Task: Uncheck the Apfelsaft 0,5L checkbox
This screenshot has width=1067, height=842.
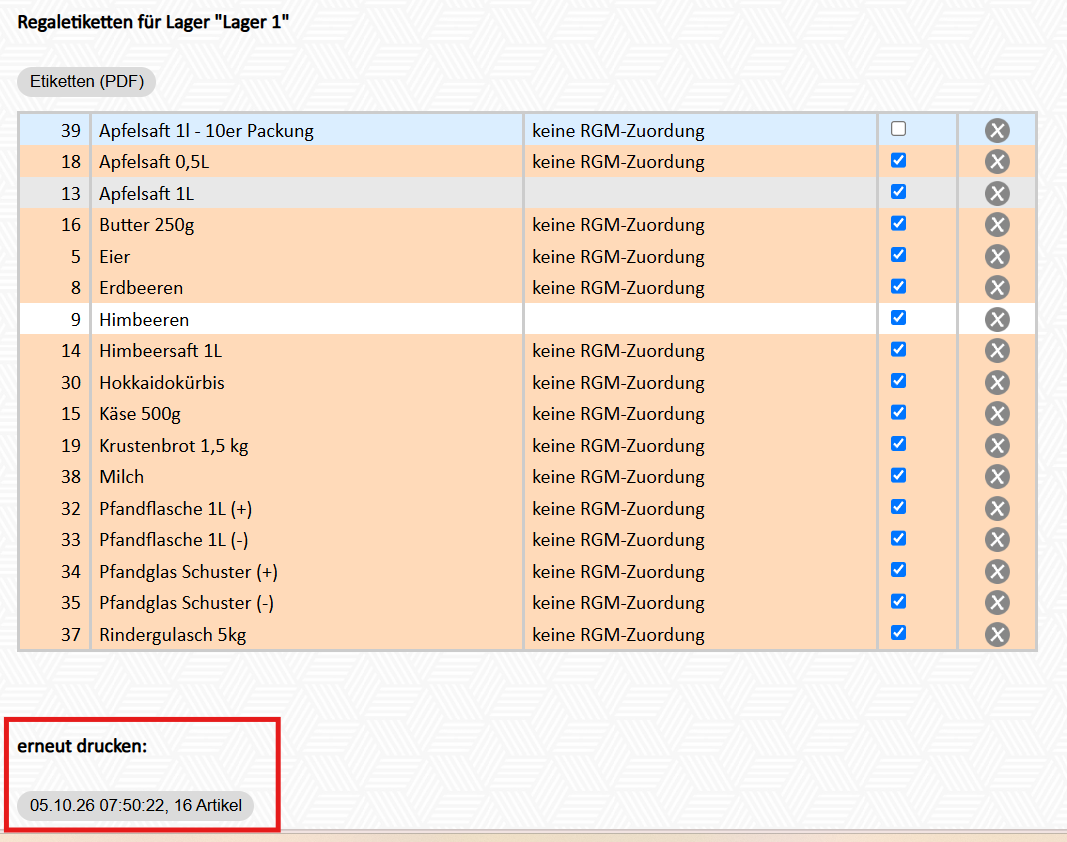Action: tap(898, 160)
